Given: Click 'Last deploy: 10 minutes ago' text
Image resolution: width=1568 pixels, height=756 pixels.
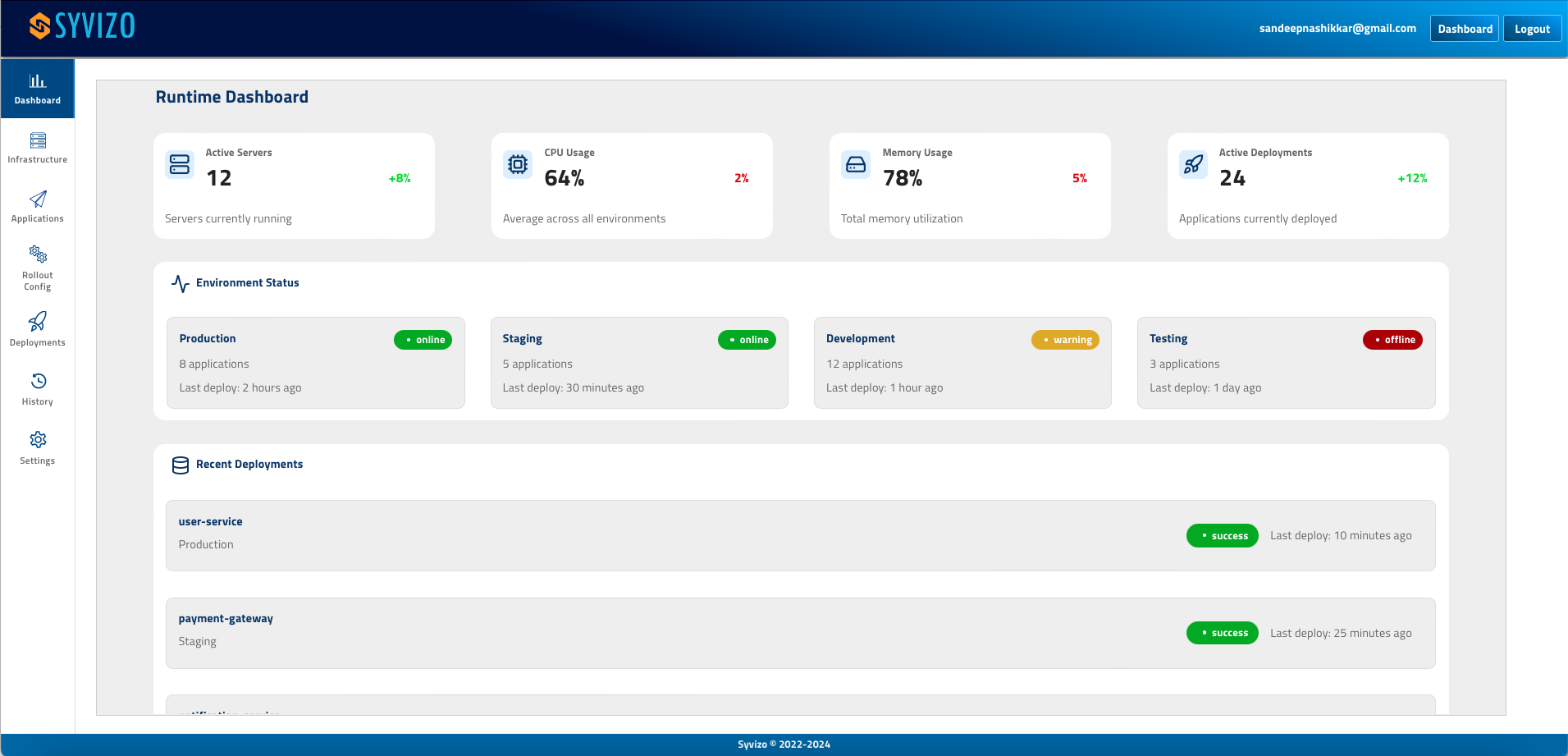Looking at the screenshot, I should 1341,535.
